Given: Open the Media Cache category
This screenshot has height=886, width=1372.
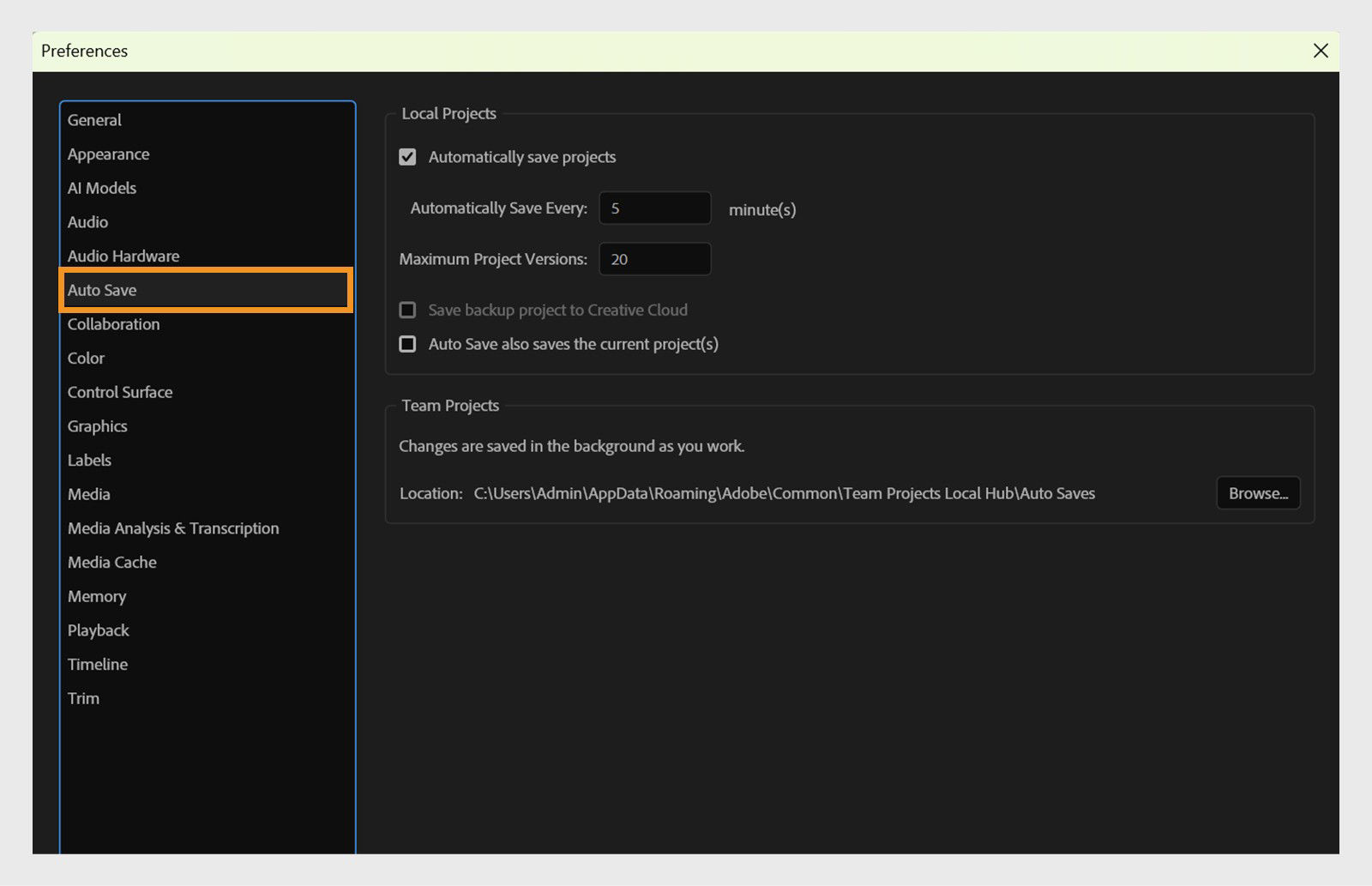Looking at the screenshot, I should tap(111, 562).
